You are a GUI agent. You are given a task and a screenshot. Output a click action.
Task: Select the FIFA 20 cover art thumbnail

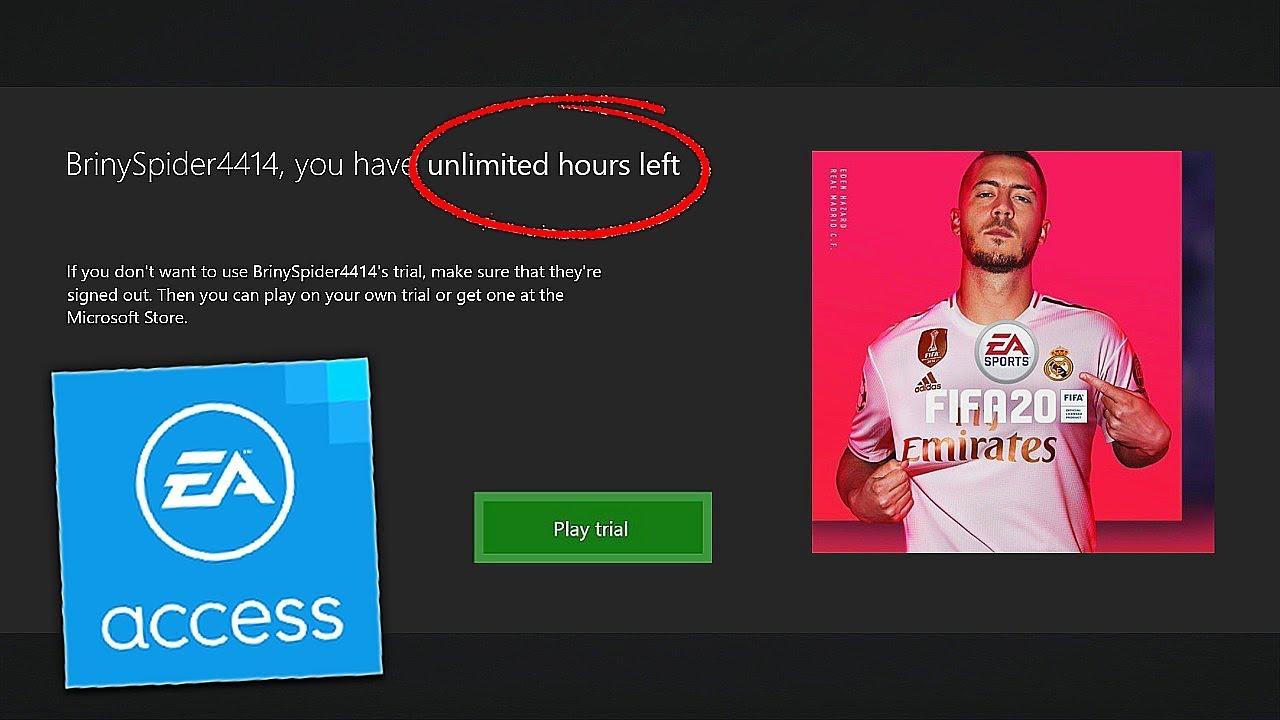click(x=1012, y=352)
